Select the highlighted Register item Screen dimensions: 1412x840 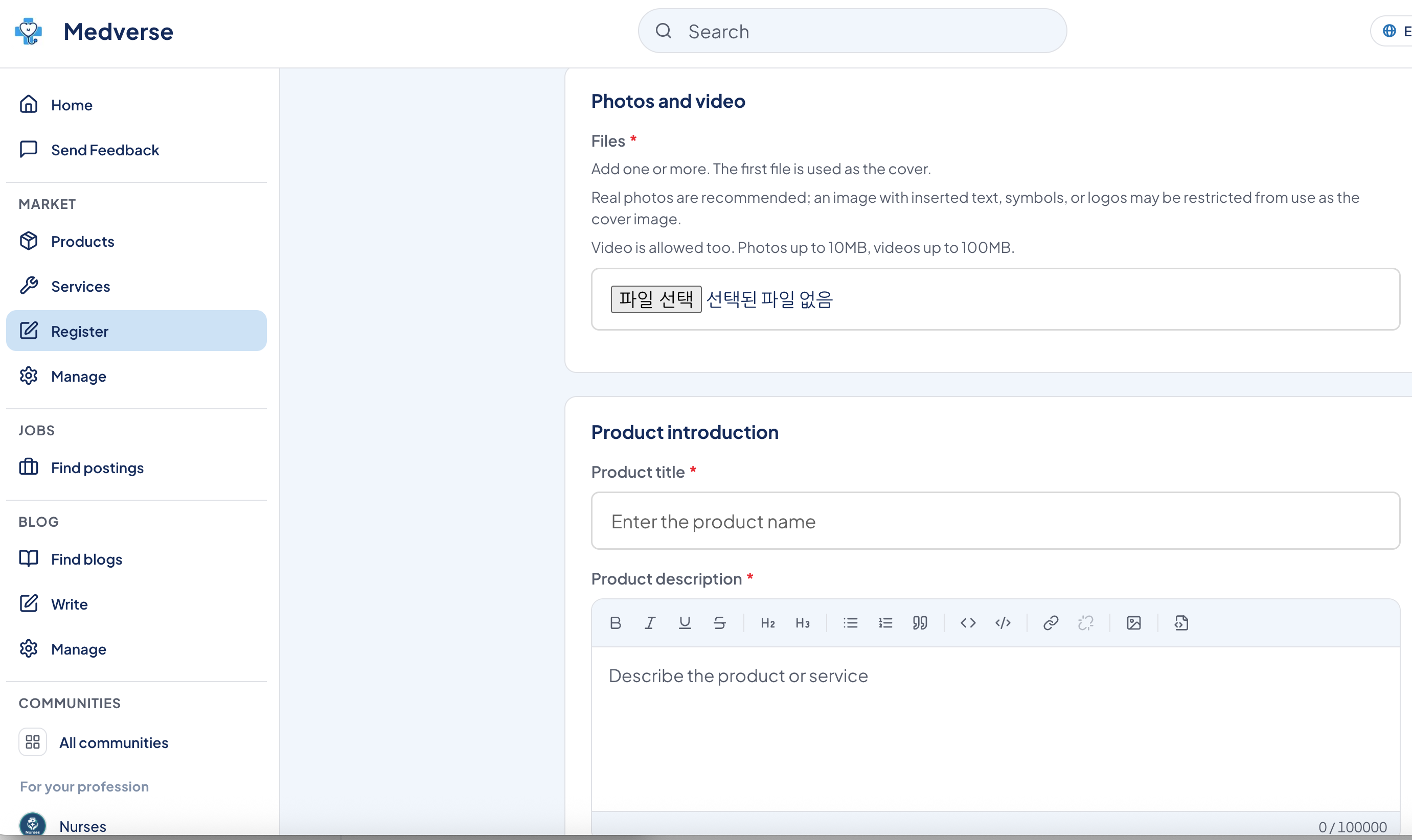click(x=136, y=331)
